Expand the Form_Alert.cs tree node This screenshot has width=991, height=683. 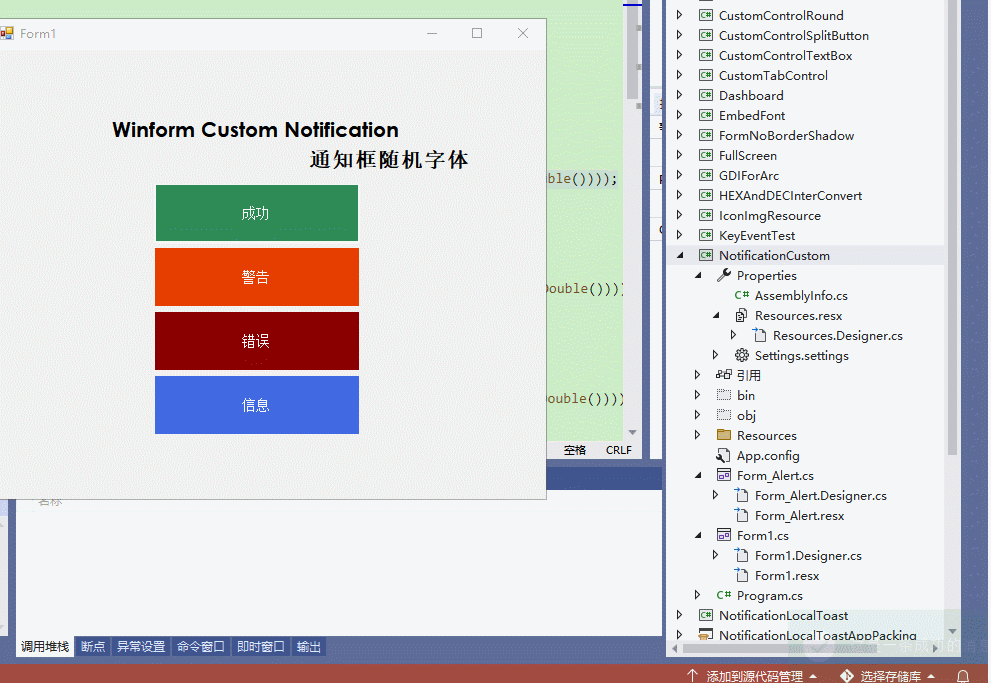coord(698,475)
